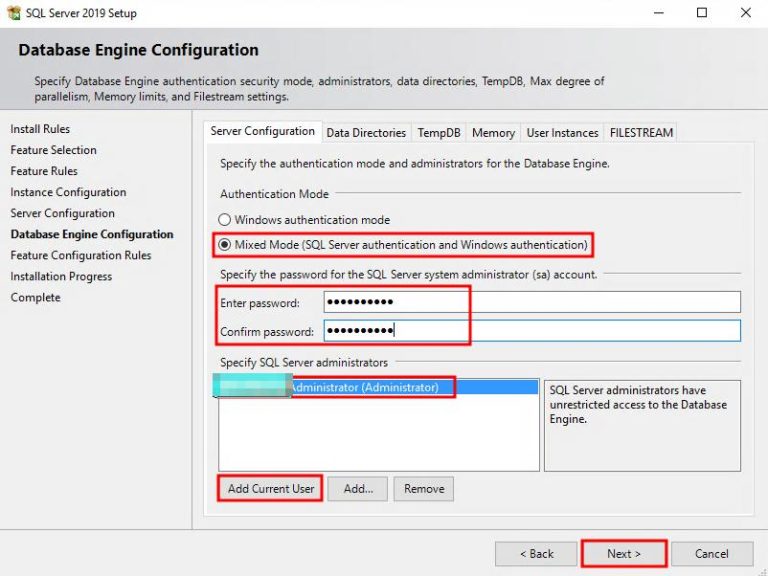Close the SQL Server 2019 Setup window

(745, 13)
